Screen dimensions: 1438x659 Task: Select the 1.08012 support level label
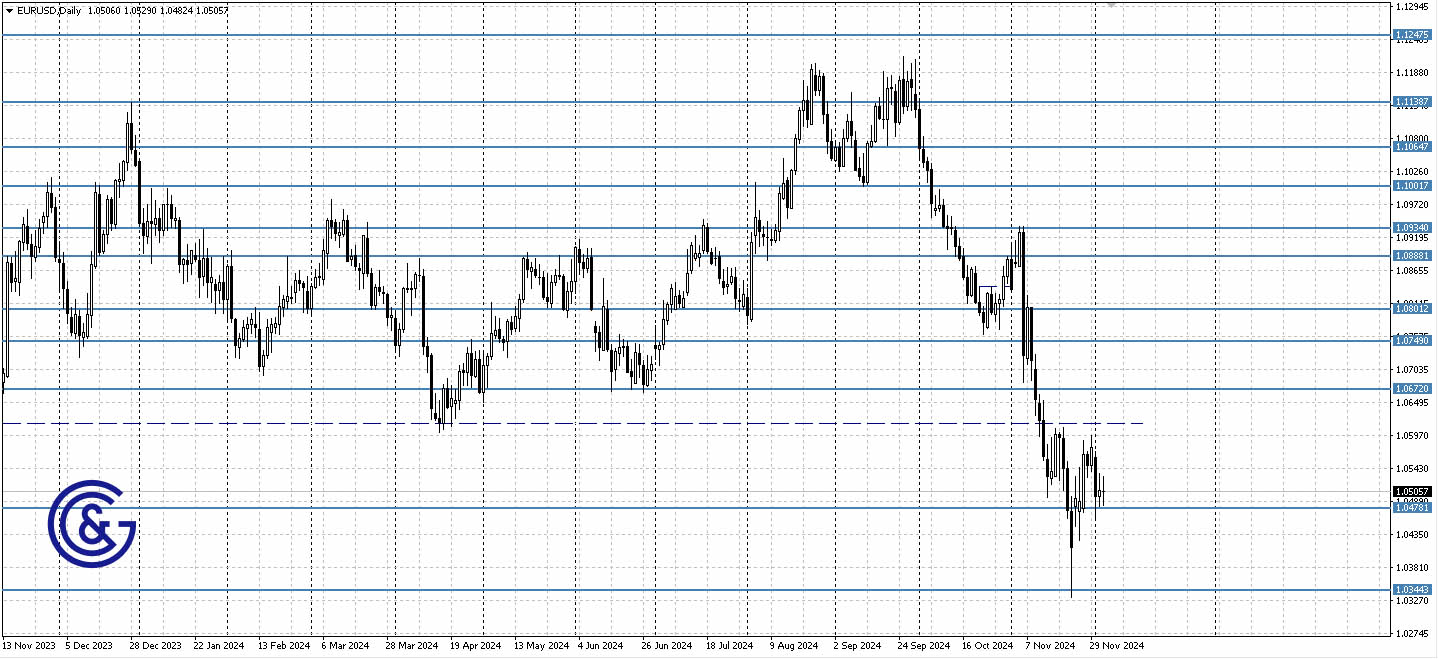coord(1412,310)
